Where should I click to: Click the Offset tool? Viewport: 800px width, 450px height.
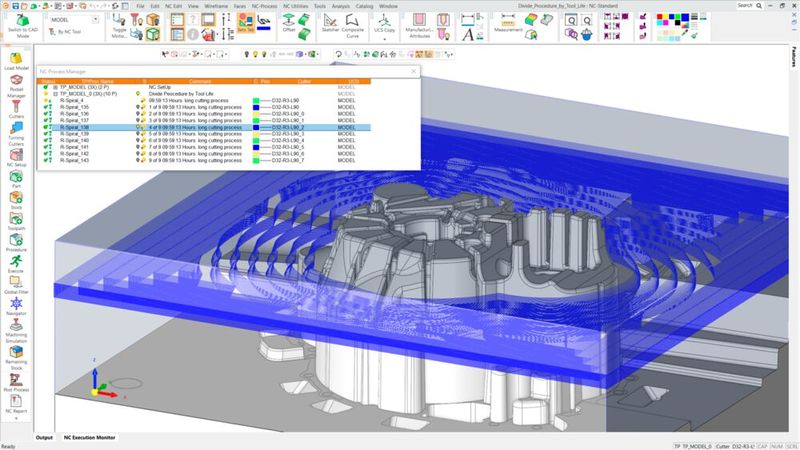[x=289, y=23]
